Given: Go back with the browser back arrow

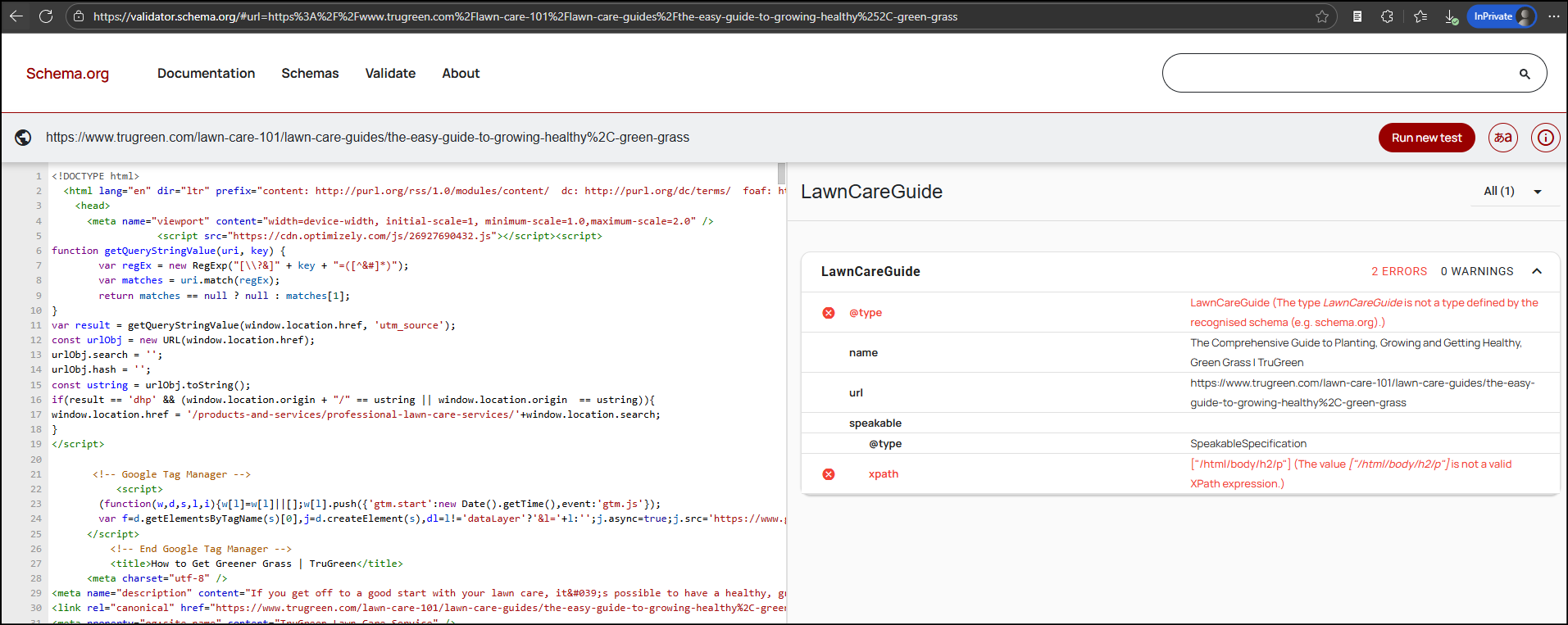Looking at the screenshot, I should [16, 16].
